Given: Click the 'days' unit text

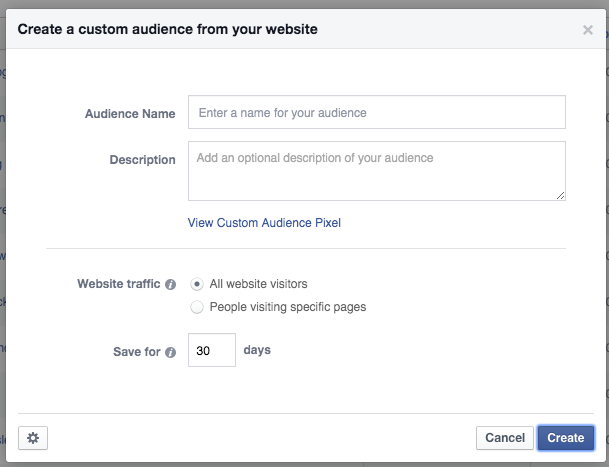Looking at the screenshot, I should [257, 351].
